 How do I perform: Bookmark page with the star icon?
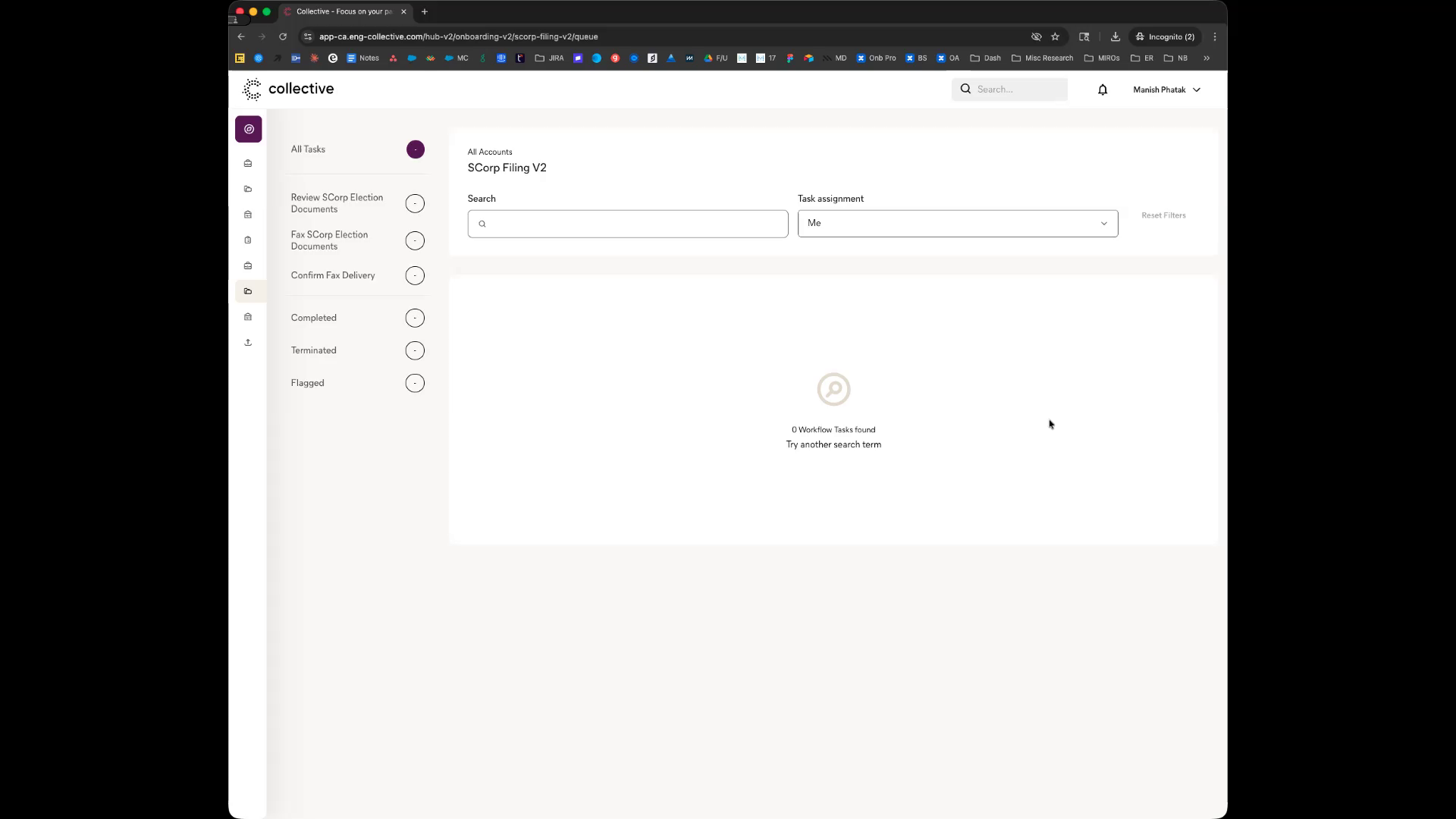pos(1055,36)
